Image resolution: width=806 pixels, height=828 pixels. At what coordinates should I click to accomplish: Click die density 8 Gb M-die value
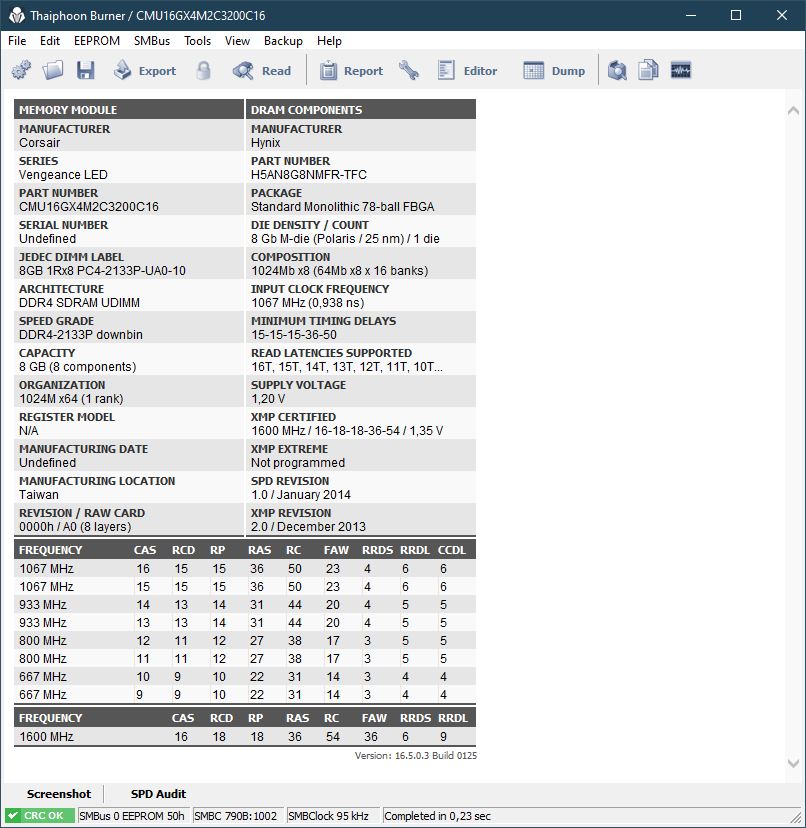[x=345, y=239]
